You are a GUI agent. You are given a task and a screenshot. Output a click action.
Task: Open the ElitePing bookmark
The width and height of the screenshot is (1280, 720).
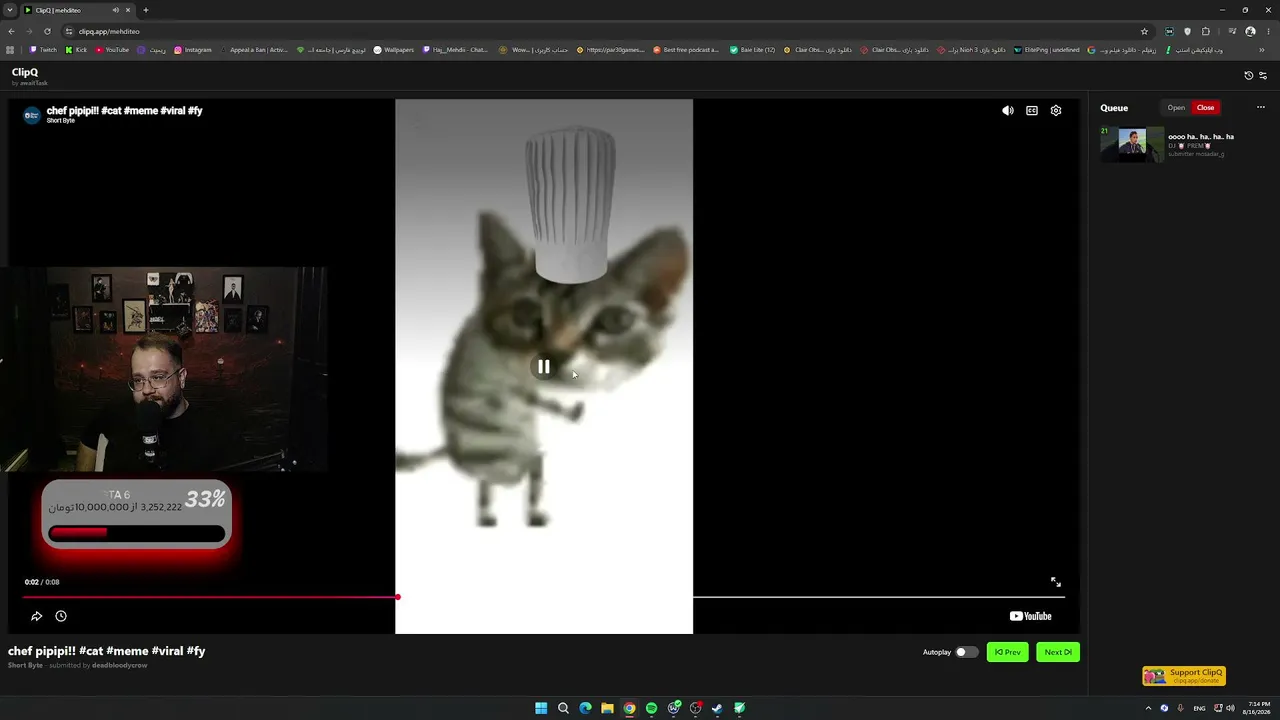[x=1047, y=50]
